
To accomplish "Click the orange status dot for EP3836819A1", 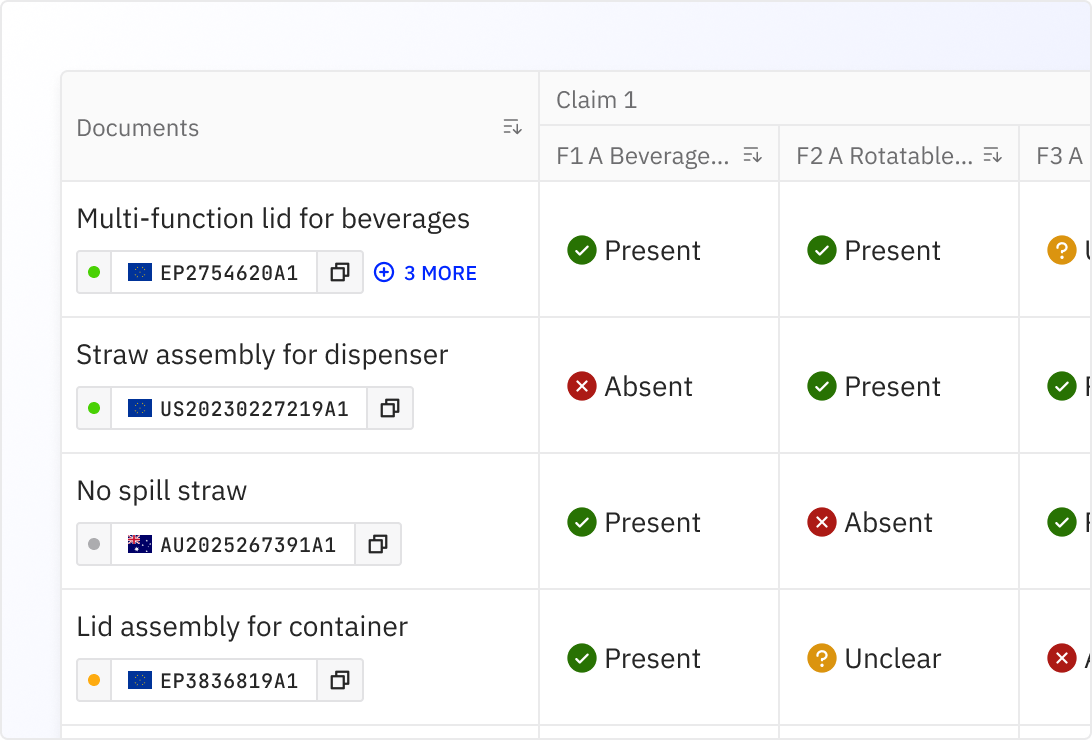I will [x=94, y=680].
